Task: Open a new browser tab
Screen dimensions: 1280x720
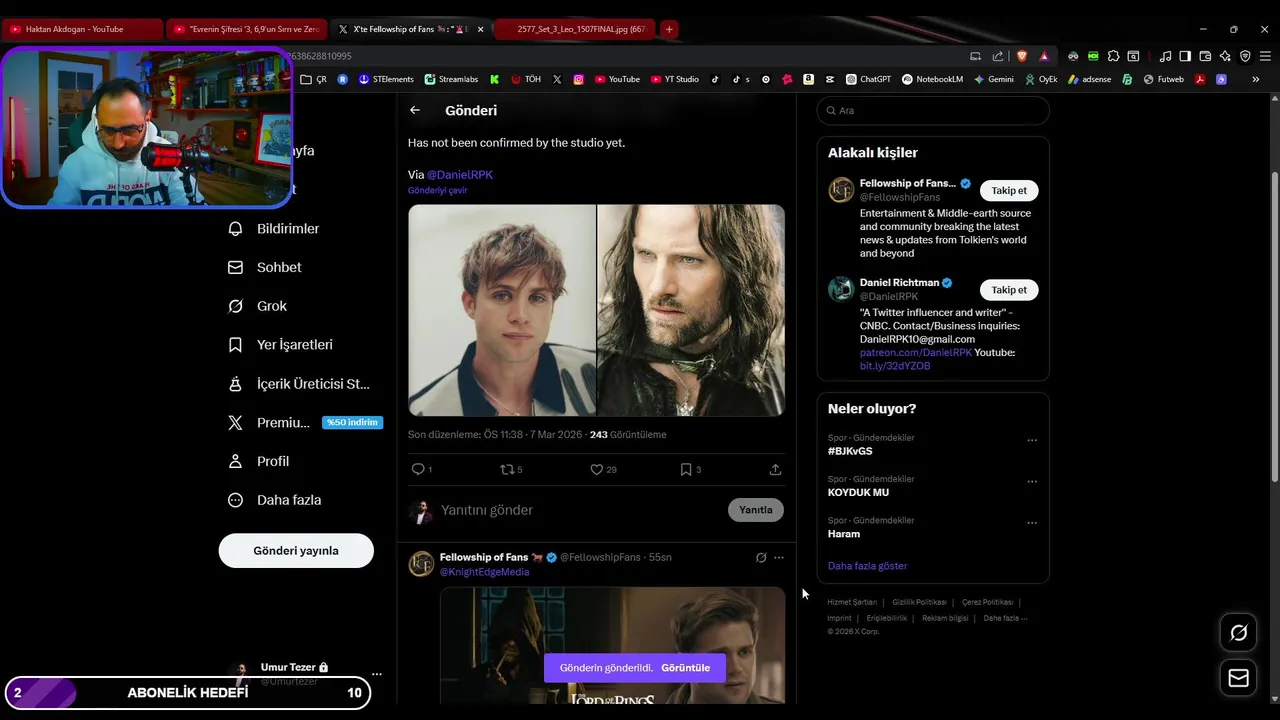Action: point(669,29)
